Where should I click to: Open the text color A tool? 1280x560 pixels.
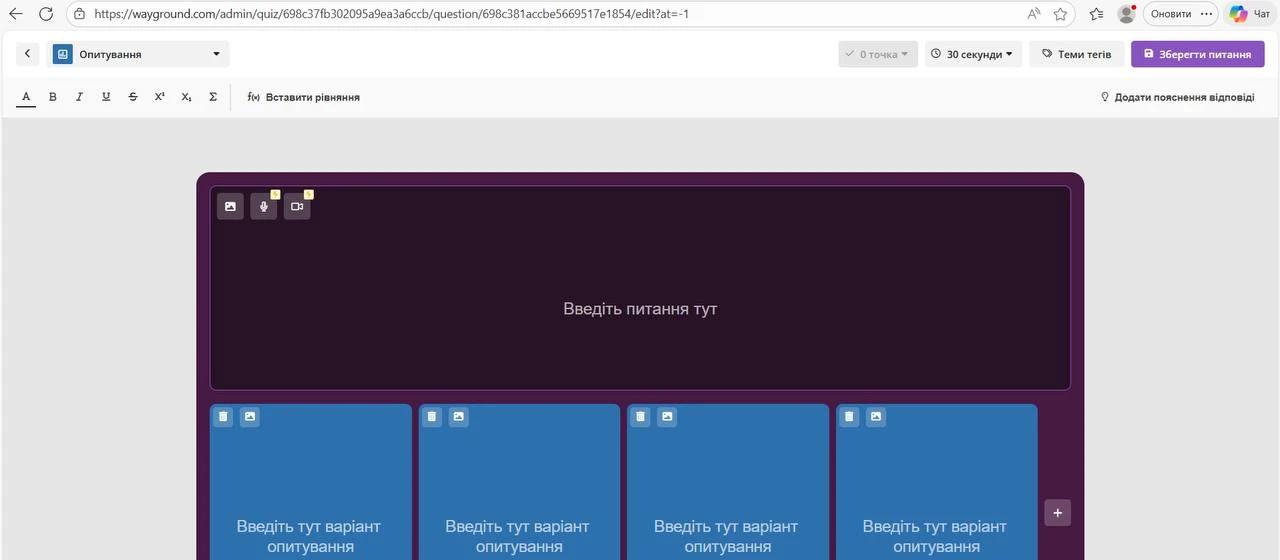[x=26, y=97]
